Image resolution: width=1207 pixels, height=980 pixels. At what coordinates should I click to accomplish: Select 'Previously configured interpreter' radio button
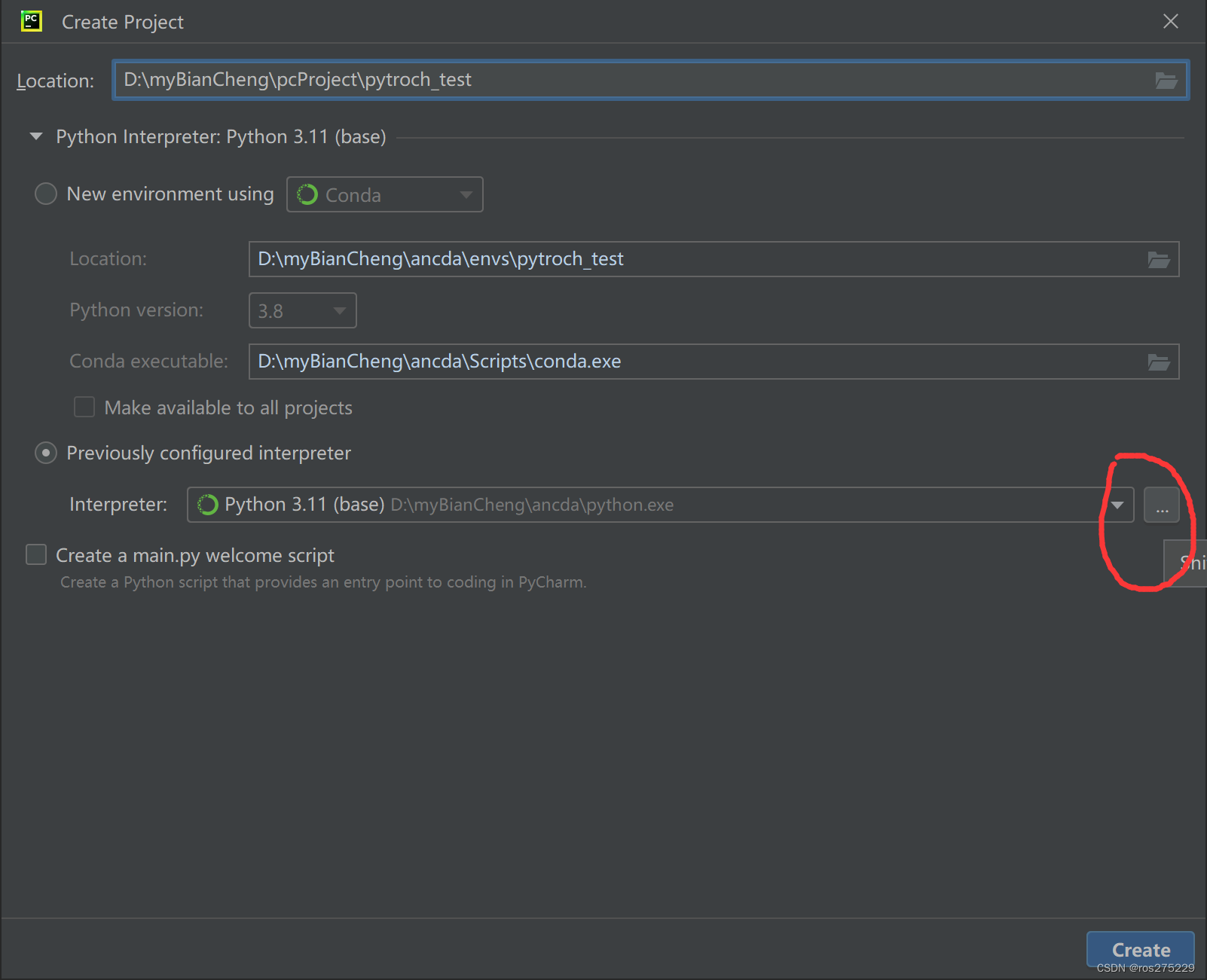pos(45,453)
